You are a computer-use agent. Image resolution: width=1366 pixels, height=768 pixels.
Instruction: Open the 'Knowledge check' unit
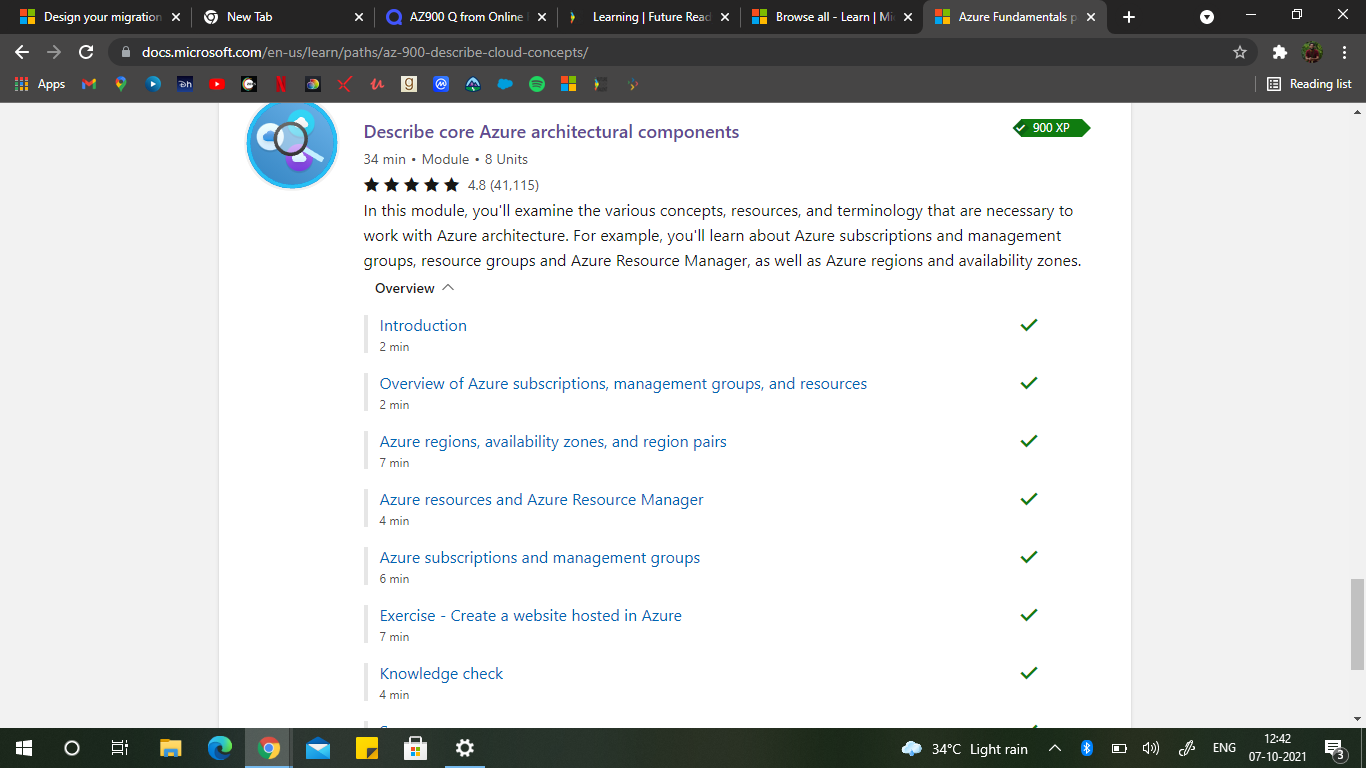pyautogui.click(x=441, y=674)
